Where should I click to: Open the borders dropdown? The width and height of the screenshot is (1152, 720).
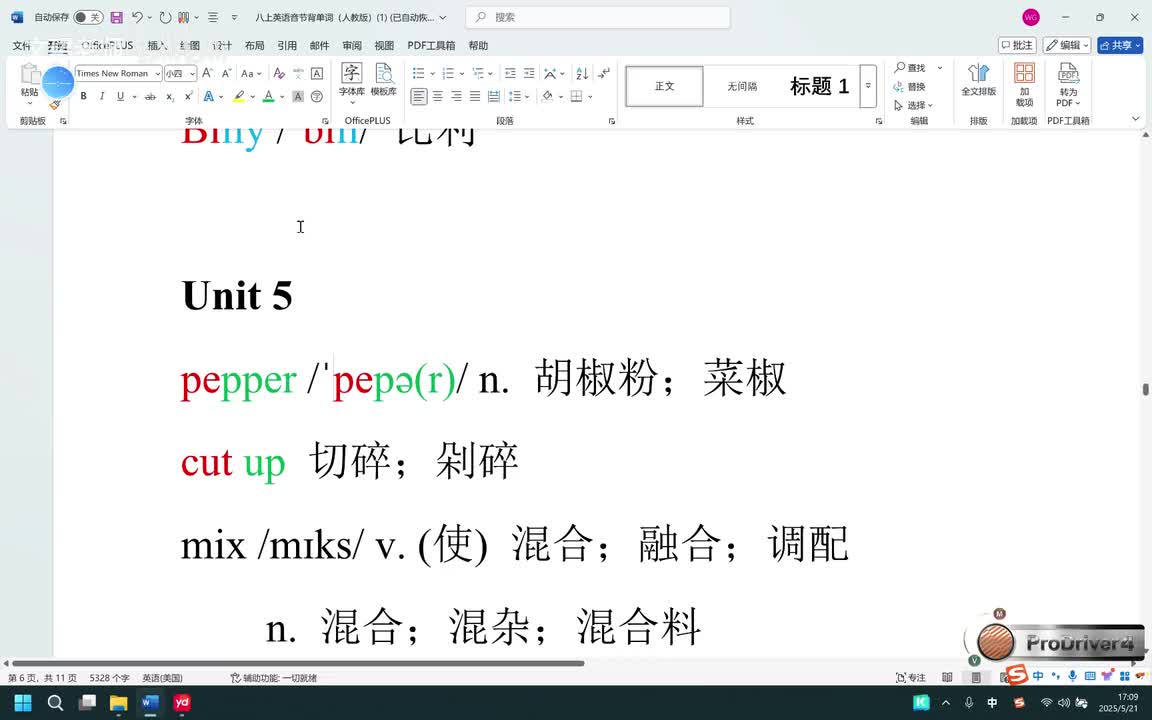[590, 96]
